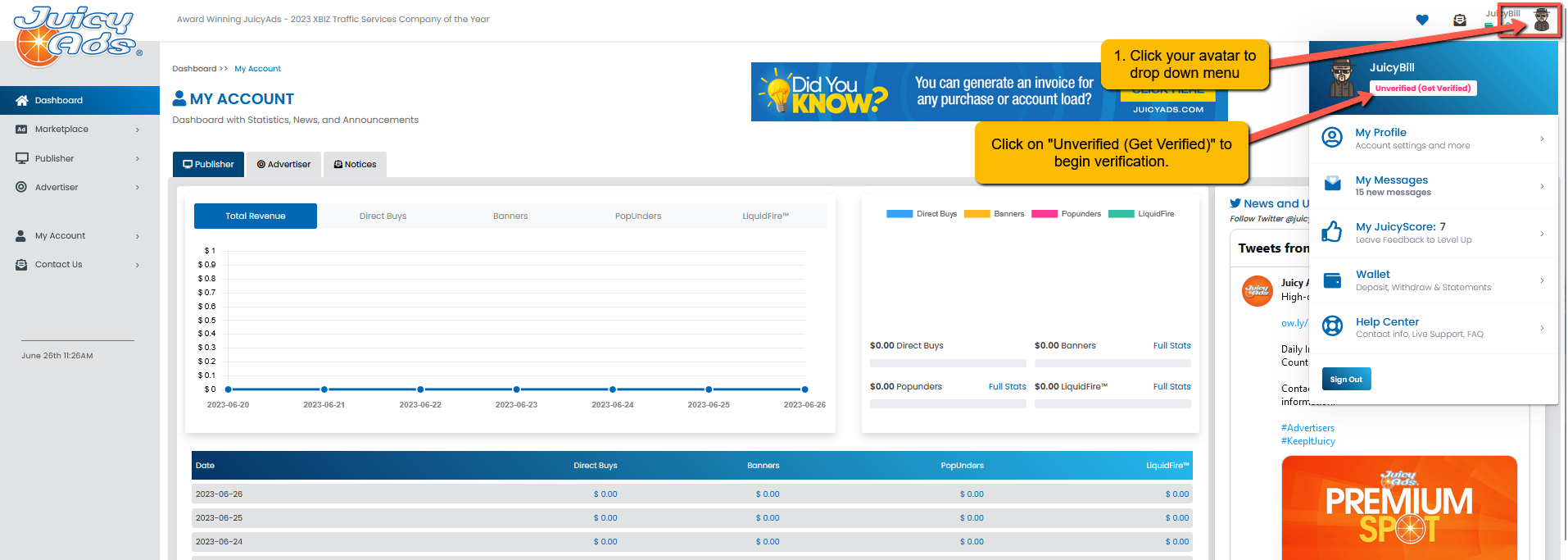Image resolution: width=1568 pixels, height=560 pixels.
Task: Select the Total Revenue chart tab
Action: click(256, 216)
